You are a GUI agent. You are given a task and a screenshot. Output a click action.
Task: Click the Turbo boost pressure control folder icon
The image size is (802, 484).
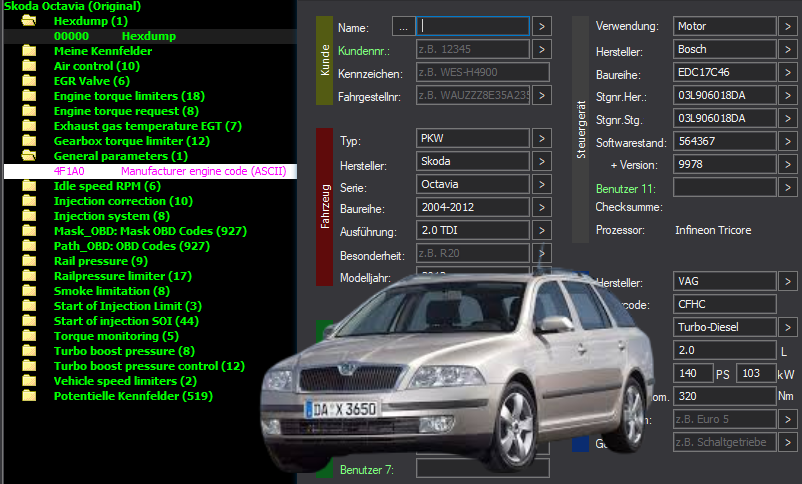(29, 366)
